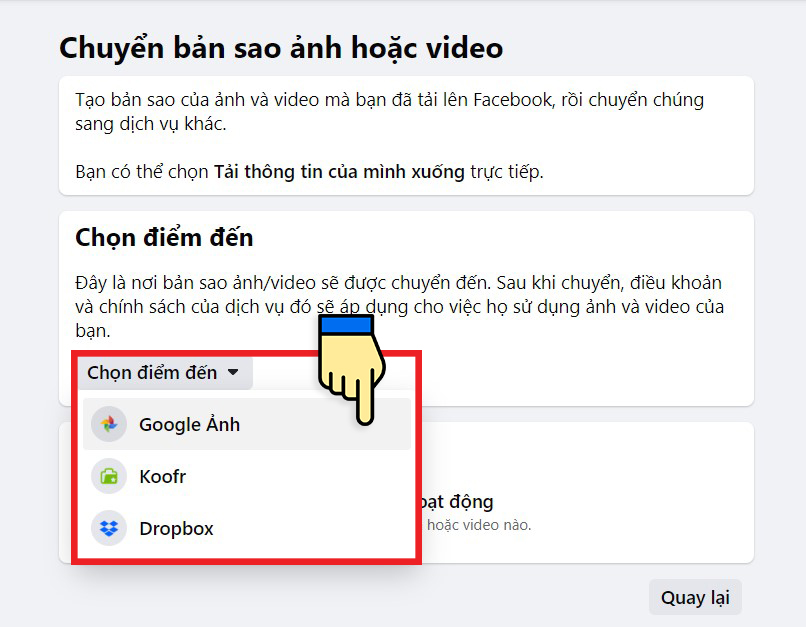The width and height of the screenshot is (806, 627).
Task: Click the hoặc video nào text
Action: pyautogui.click(x=479, y=525)
